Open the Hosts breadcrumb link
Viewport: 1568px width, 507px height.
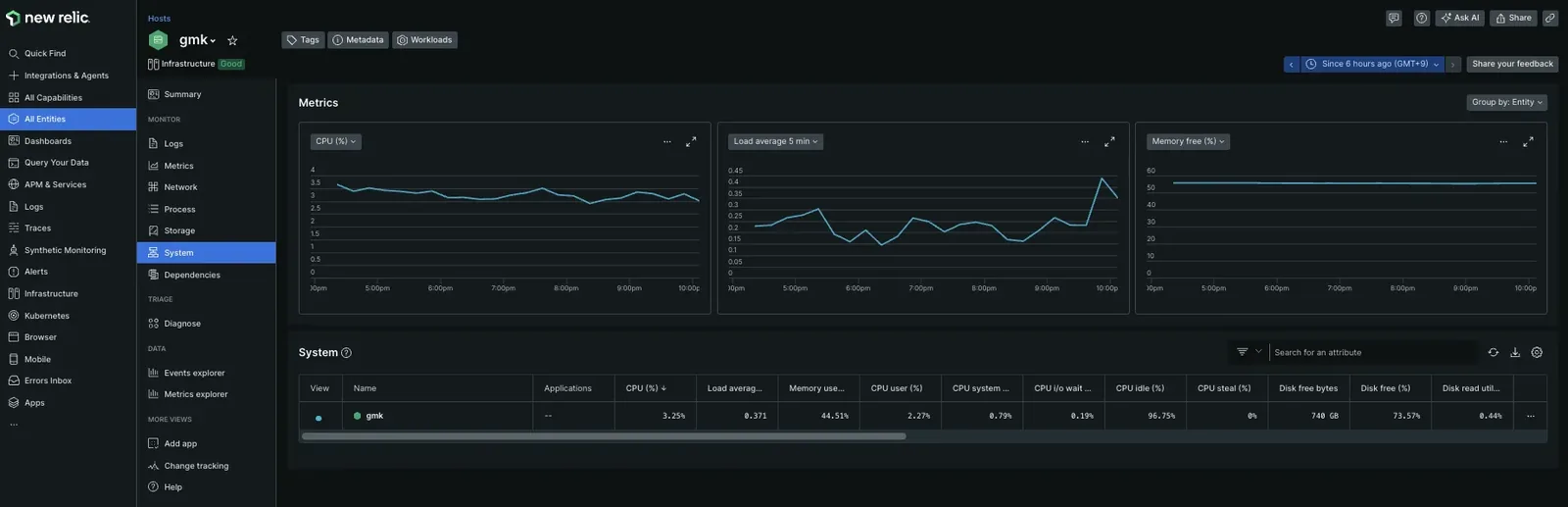coord(159,19)
